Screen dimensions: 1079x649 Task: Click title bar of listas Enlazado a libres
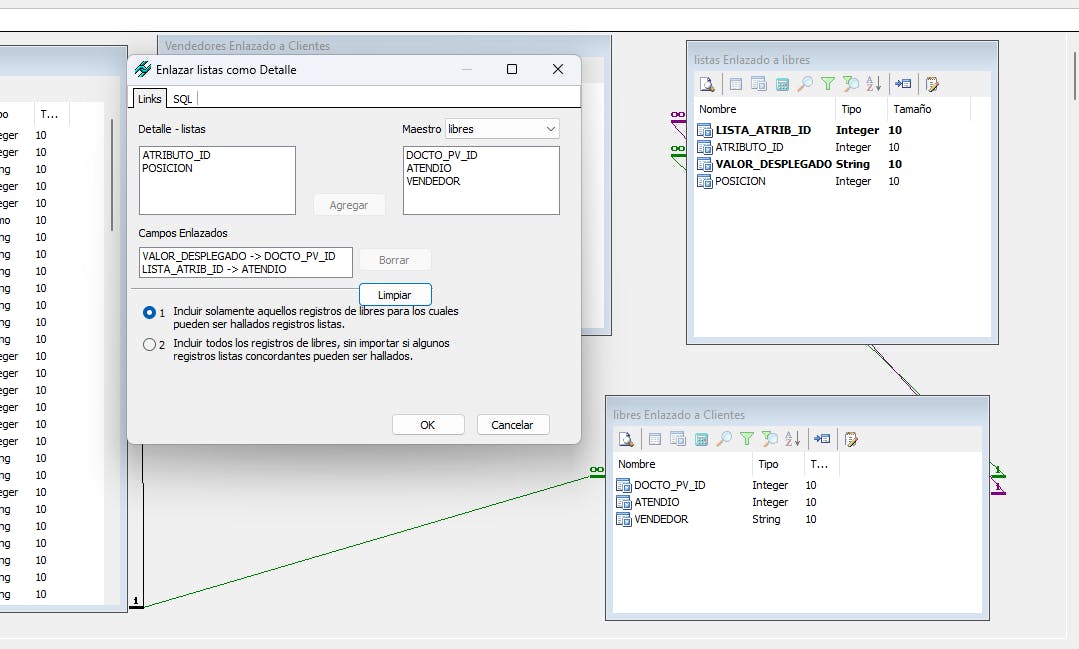[x=842, y=59]
